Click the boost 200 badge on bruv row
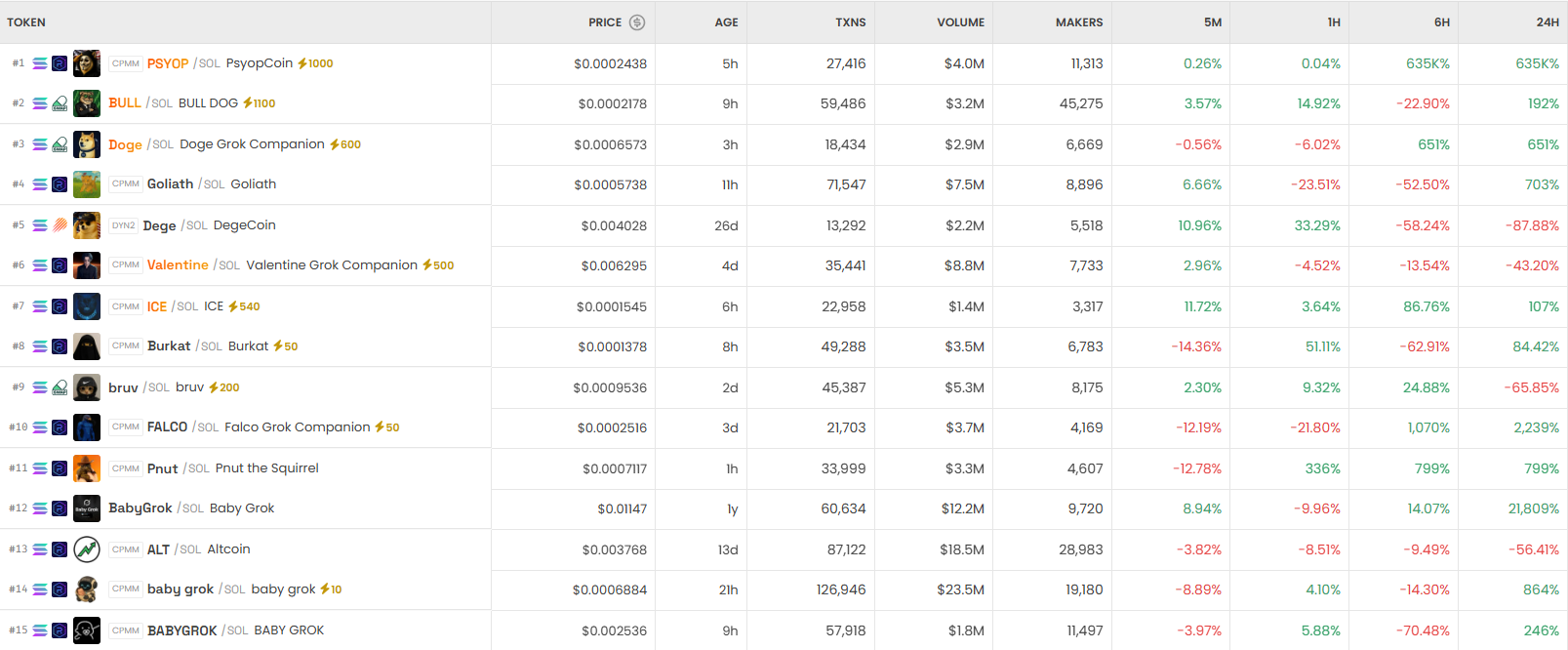The image size is (1568, 650). [223, 387]
